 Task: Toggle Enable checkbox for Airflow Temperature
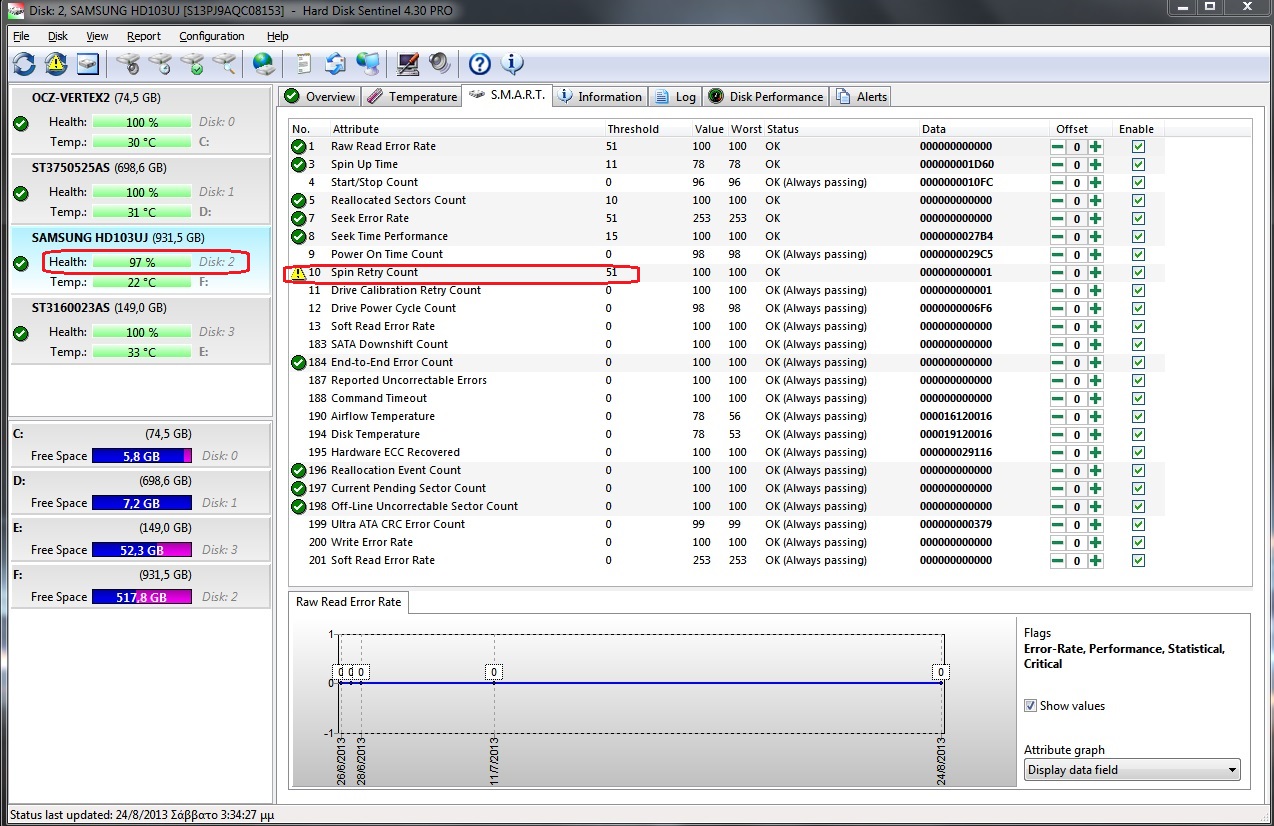(x=1138, y=417)
